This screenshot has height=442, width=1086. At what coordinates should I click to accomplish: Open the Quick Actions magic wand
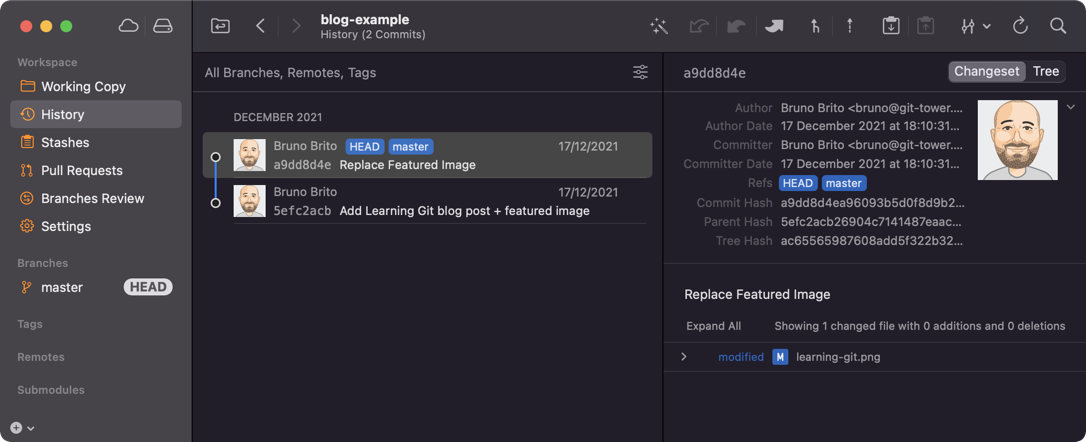[659, 27]
